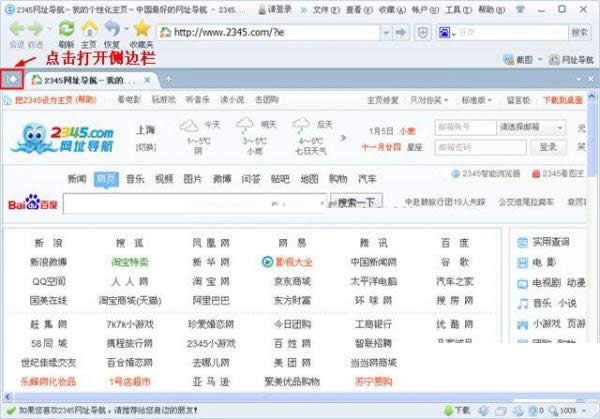Open the 查看(V) menu
The height and width of the screenshot is (419, 600).
coord(359,10)
